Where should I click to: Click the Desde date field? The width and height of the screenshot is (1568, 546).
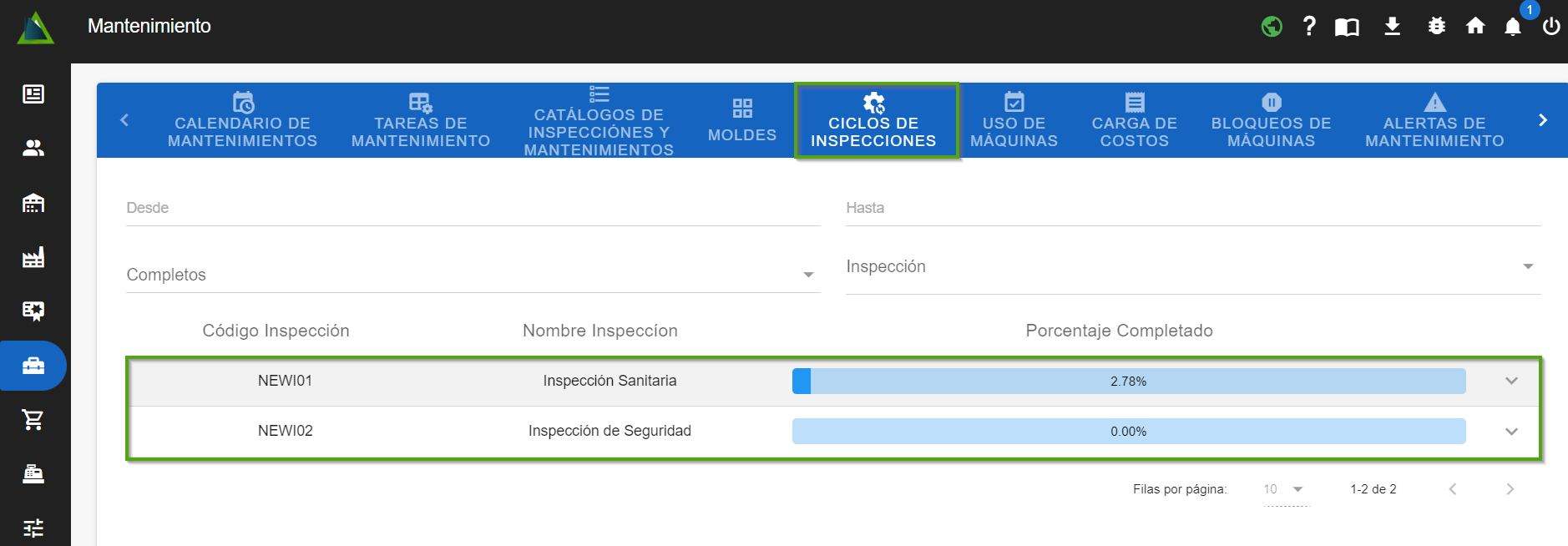[473, 208]
